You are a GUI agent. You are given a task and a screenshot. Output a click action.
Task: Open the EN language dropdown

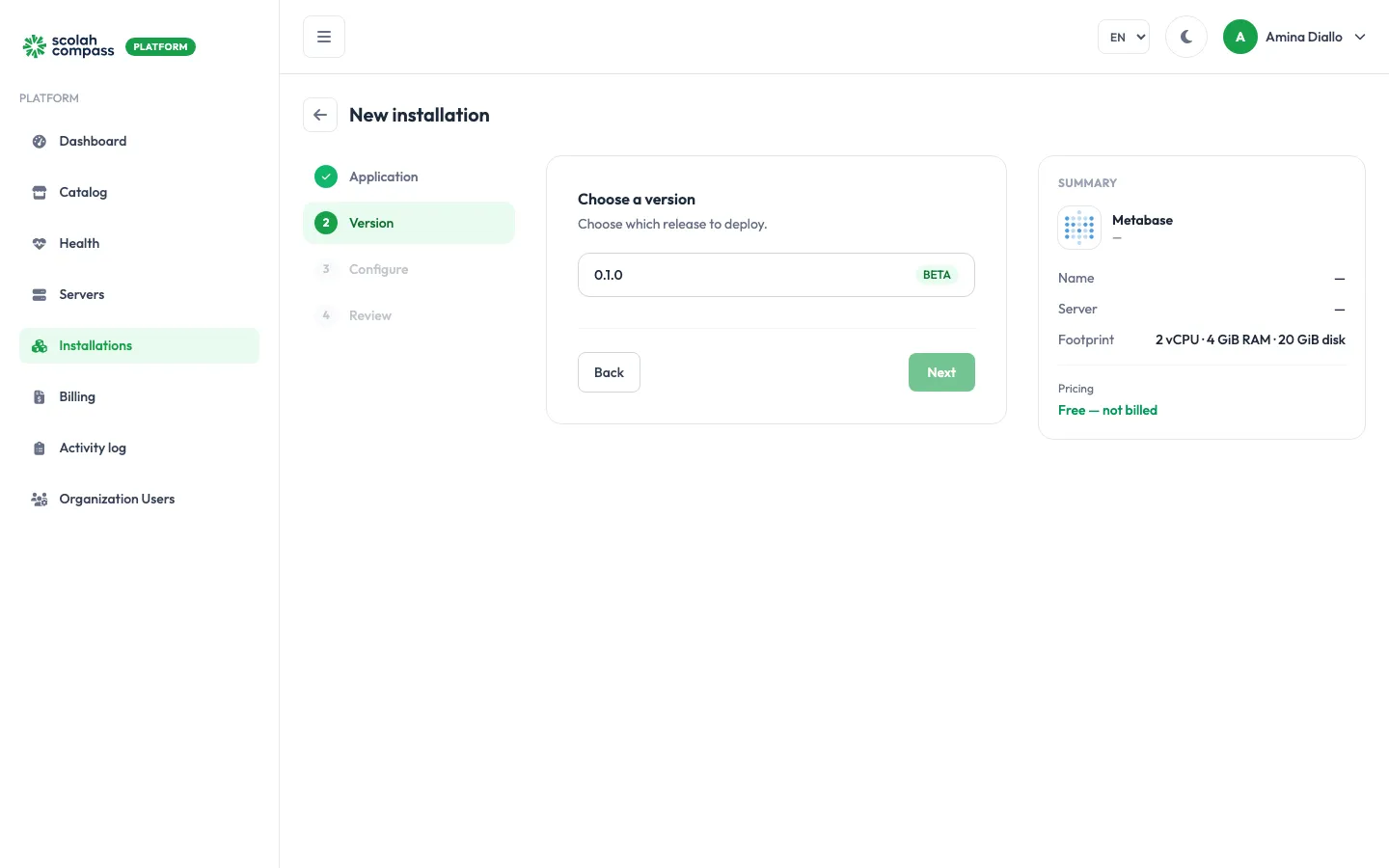click(1124, 37)
